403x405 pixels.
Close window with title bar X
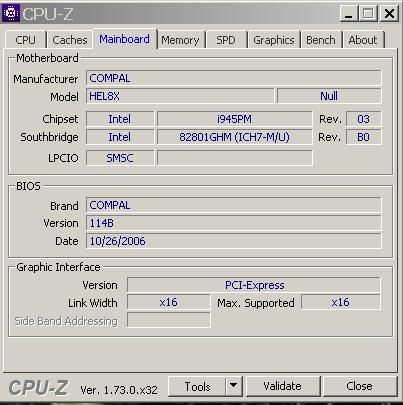point(389,14)
